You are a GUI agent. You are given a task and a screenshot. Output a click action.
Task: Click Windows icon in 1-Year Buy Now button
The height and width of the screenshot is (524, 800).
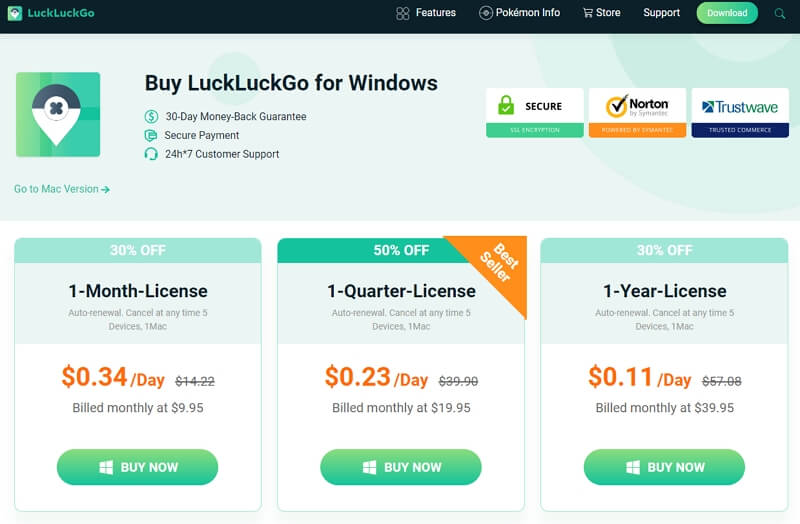coord(633,467)
